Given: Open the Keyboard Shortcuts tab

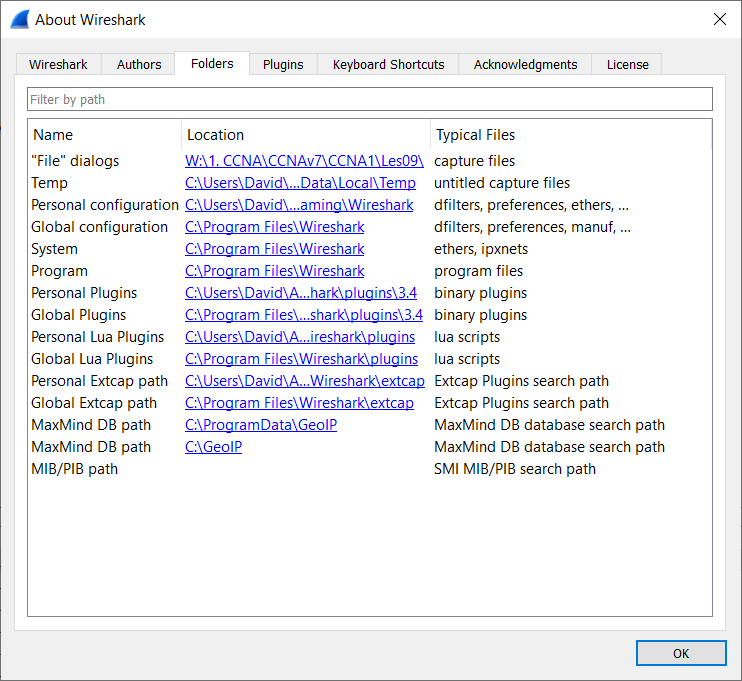Looking at the screenshot, I should coord(388,64).
